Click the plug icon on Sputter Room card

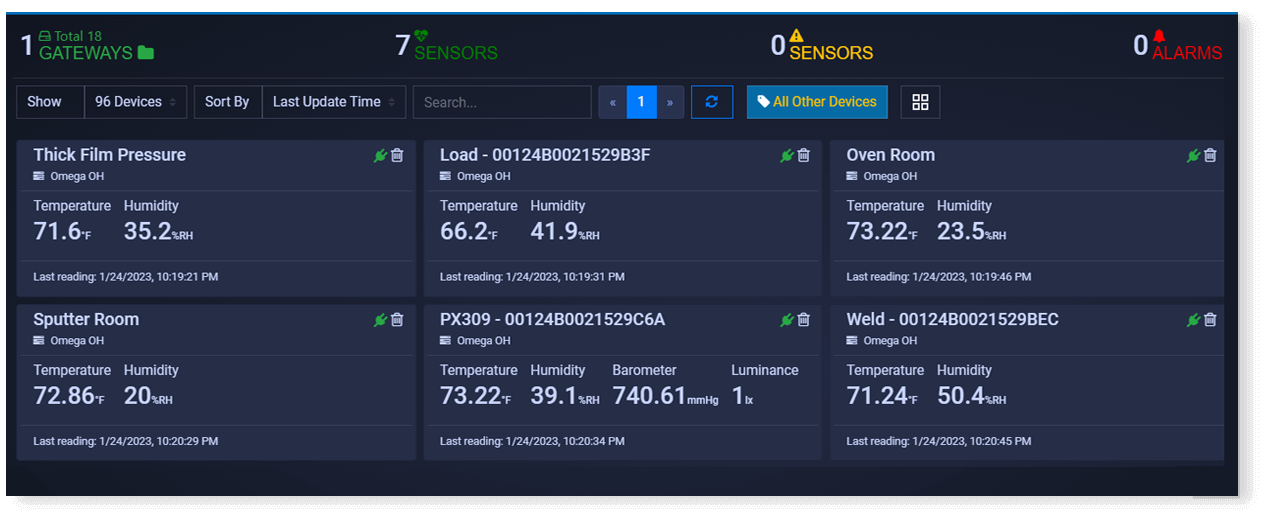(380, 320)
